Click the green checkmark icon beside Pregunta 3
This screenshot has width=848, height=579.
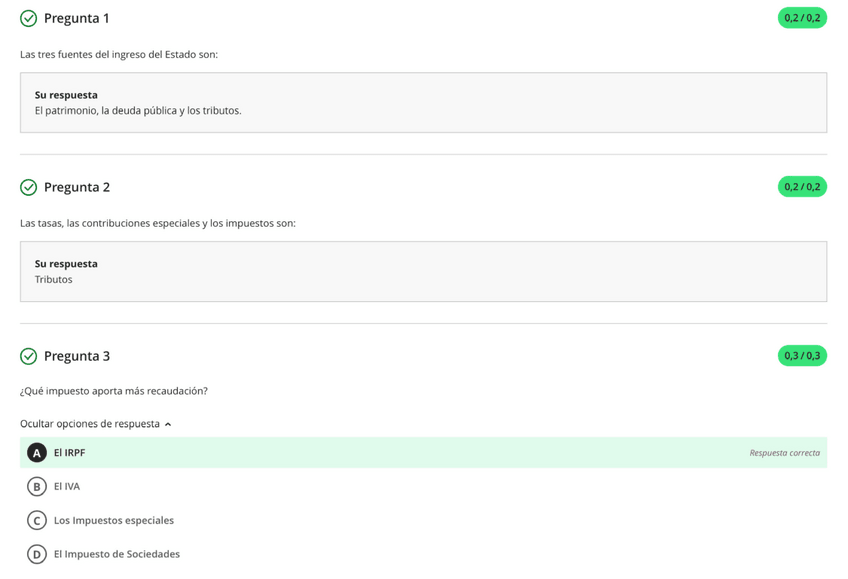pos(28,356)
